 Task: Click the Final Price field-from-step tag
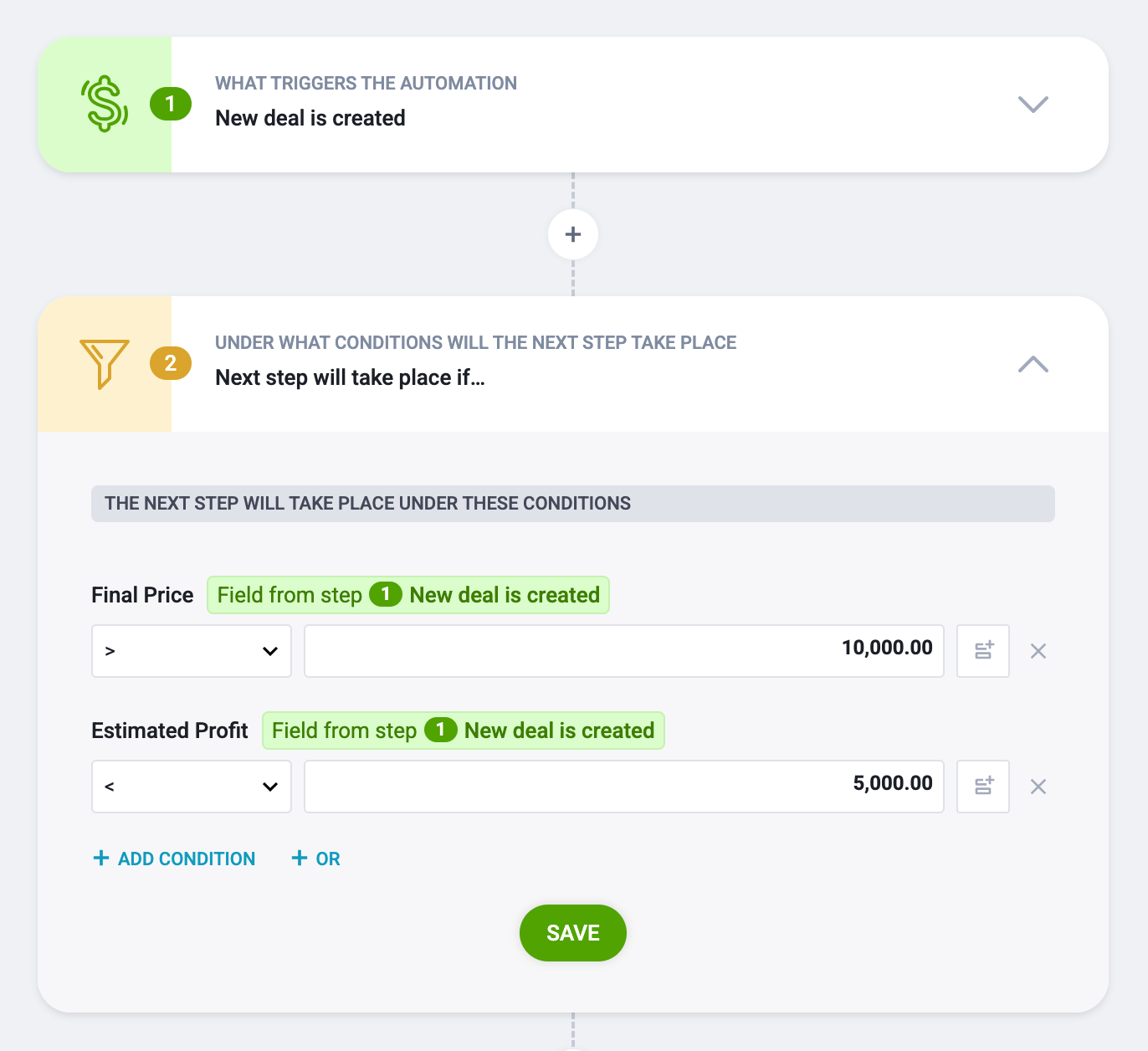tap(408, 595)
